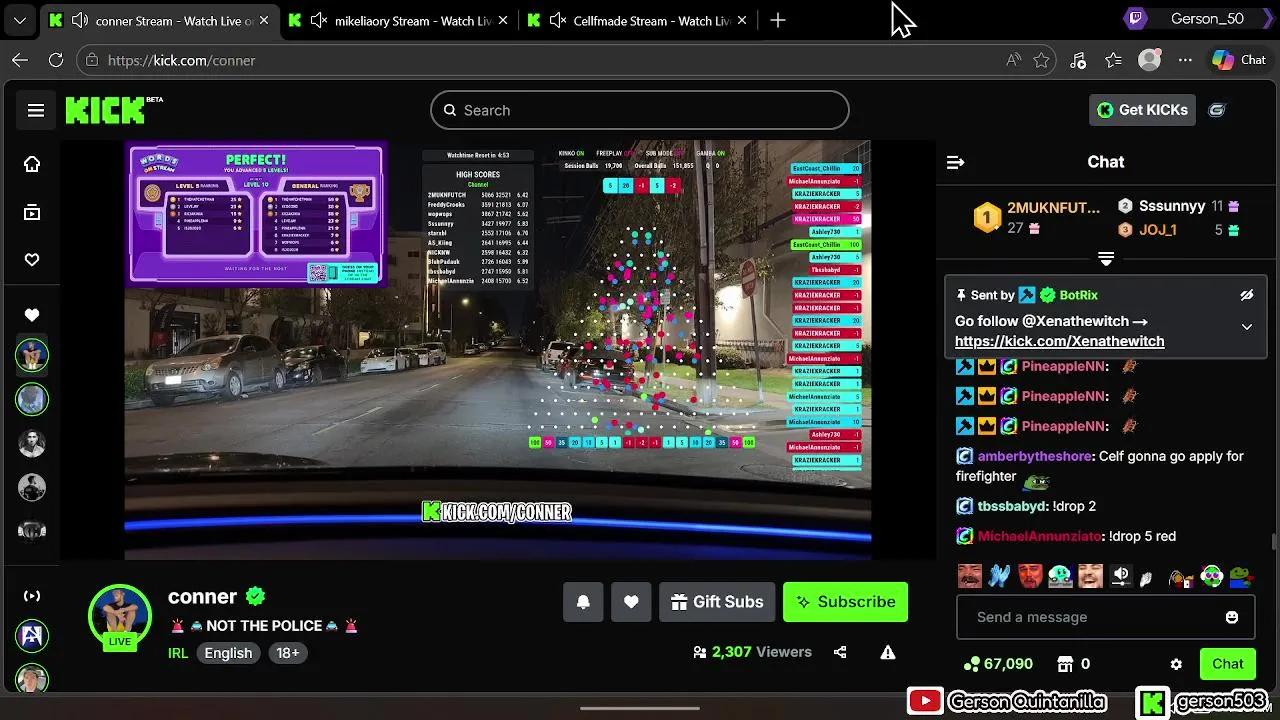1280x720 pixels.
Task: Open the emoji picker in chat input
Action: click(1232, 617)
